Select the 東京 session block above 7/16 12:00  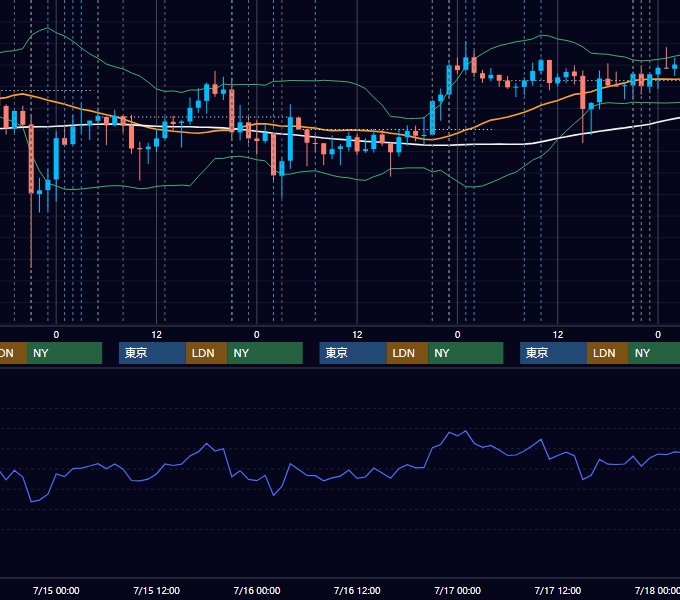pos(353,353)
